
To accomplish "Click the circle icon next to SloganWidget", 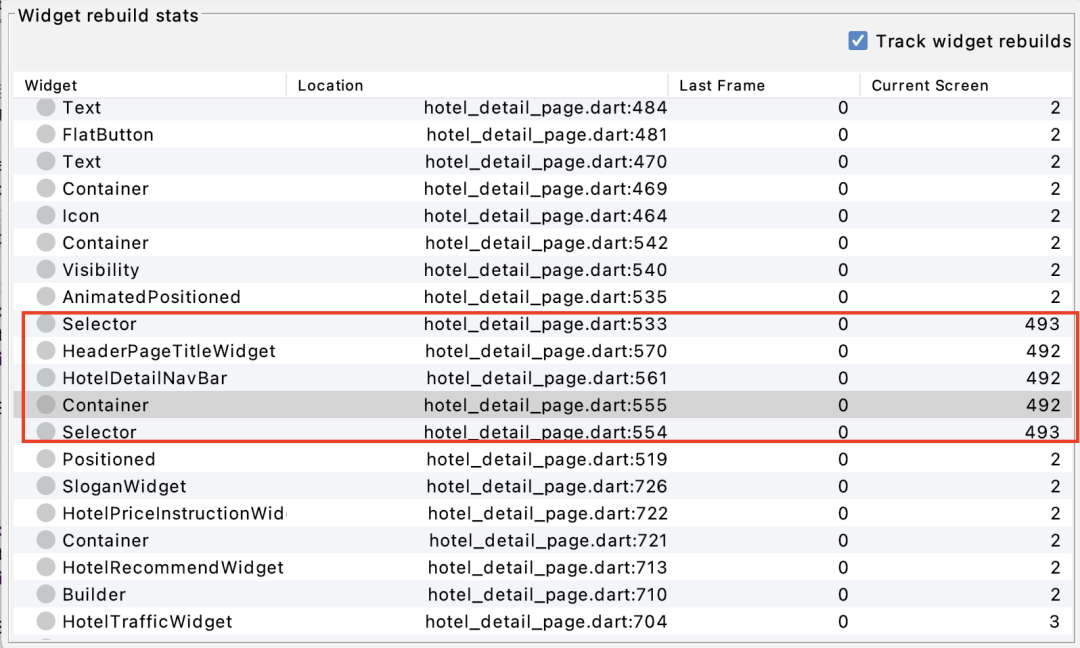I will tap(46, 486).
